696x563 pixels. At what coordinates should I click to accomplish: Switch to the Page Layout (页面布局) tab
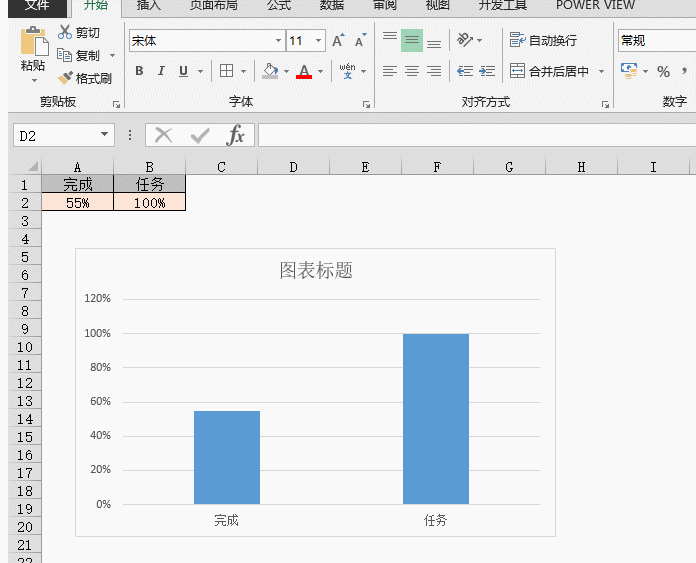click(x=214, y=5)
